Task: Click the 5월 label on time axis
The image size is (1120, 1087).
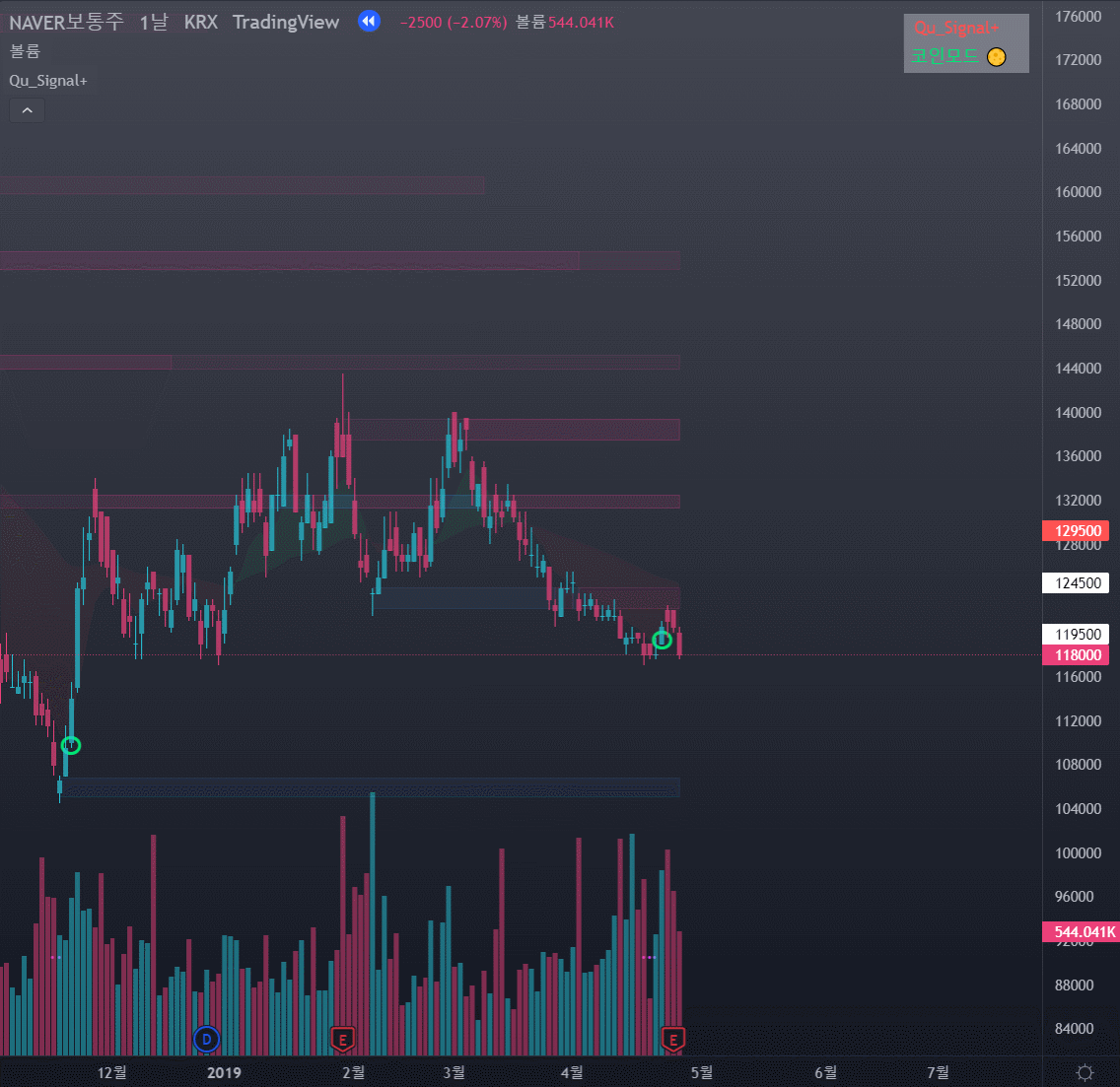Action: 701,1073
